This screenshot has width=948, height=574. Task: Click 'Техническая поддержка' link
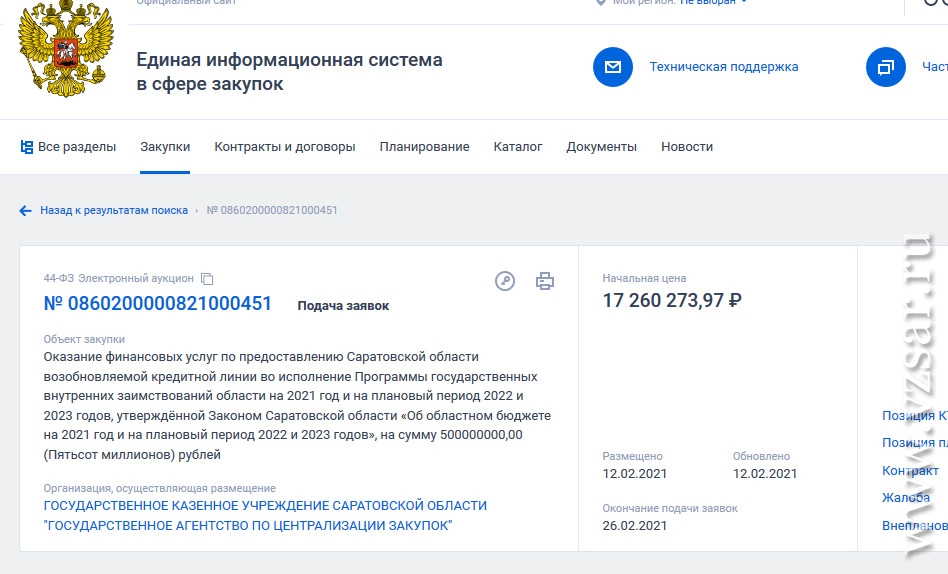(x=724, y=67)
